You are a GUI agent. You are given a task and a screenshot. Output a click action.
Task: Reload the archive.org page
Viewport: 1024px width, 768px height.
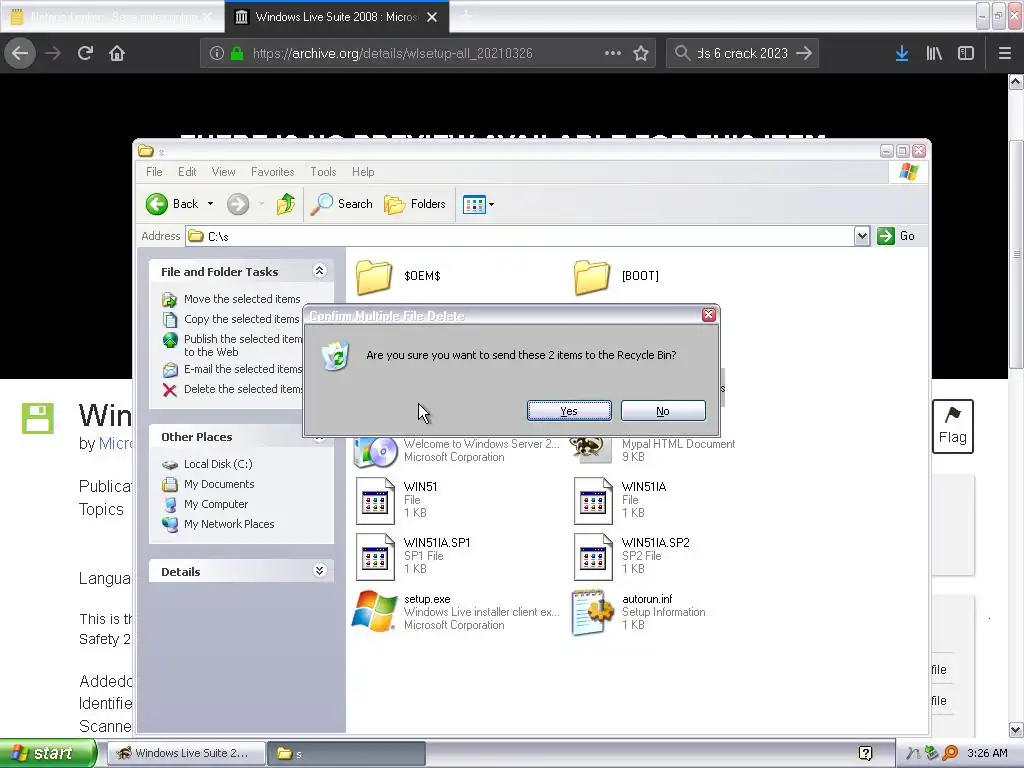[85, 53]
